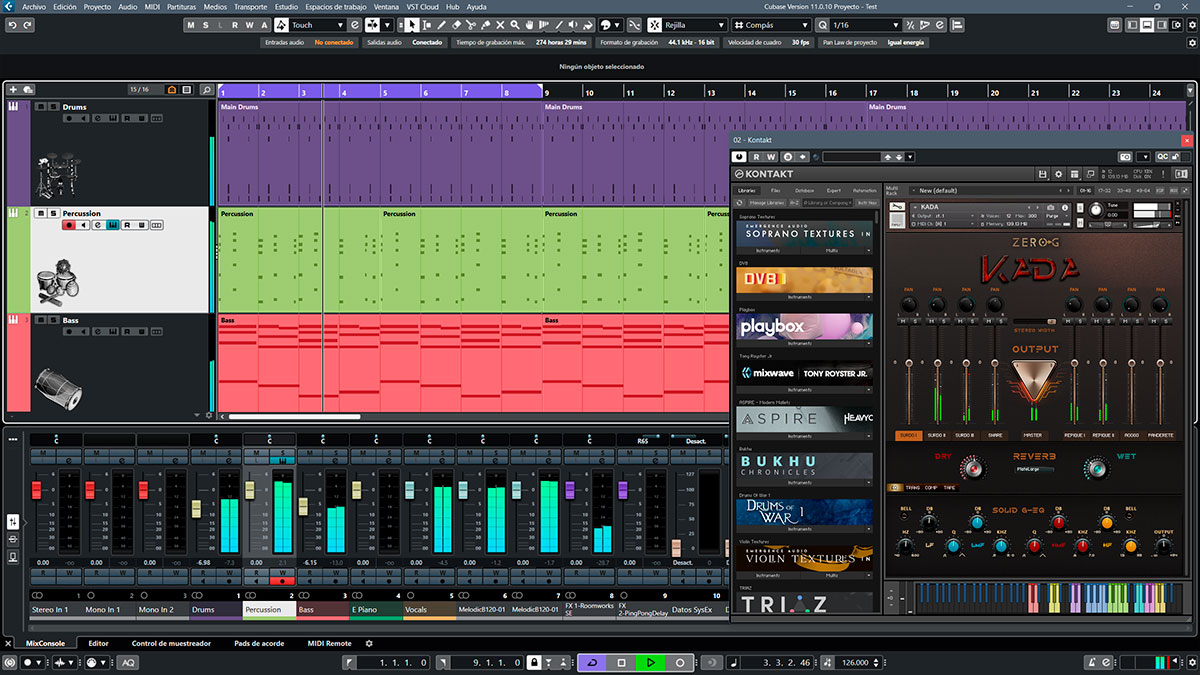Select the Bass channel in MixConsole

pyautogui.click(x=322, y=609)
